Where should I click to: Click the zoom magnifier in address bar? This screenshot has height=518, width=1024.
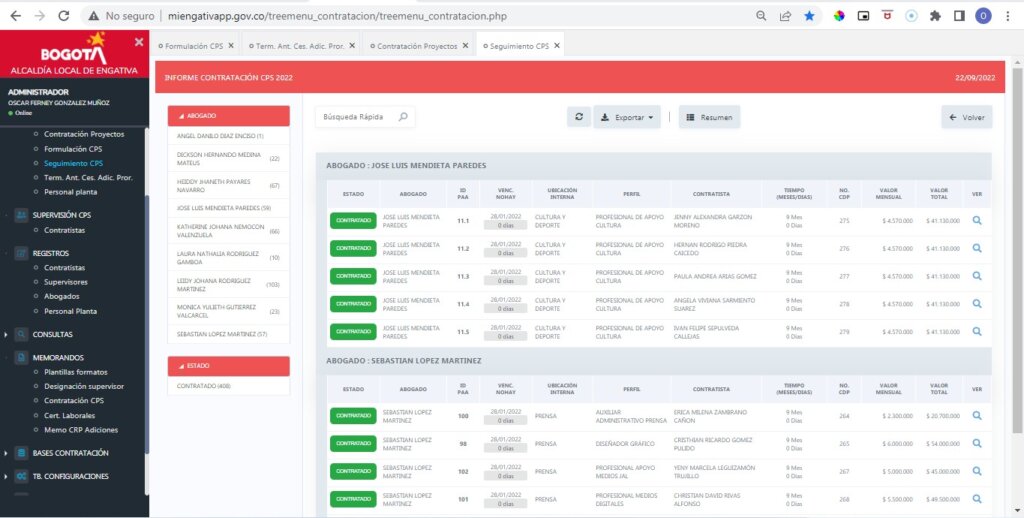[x=761, y=16]
